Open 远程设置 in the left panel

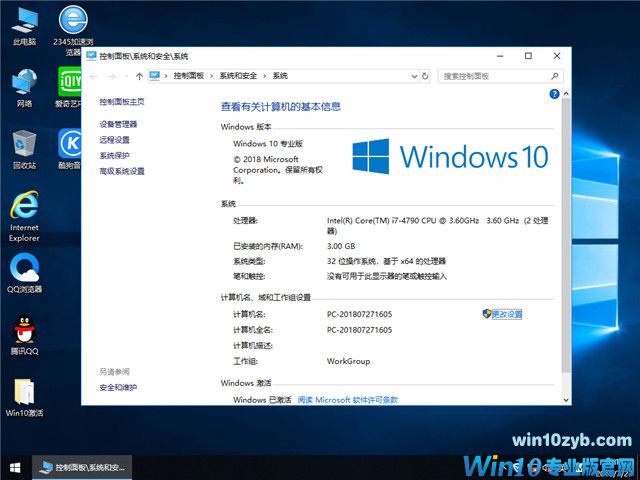114,140
